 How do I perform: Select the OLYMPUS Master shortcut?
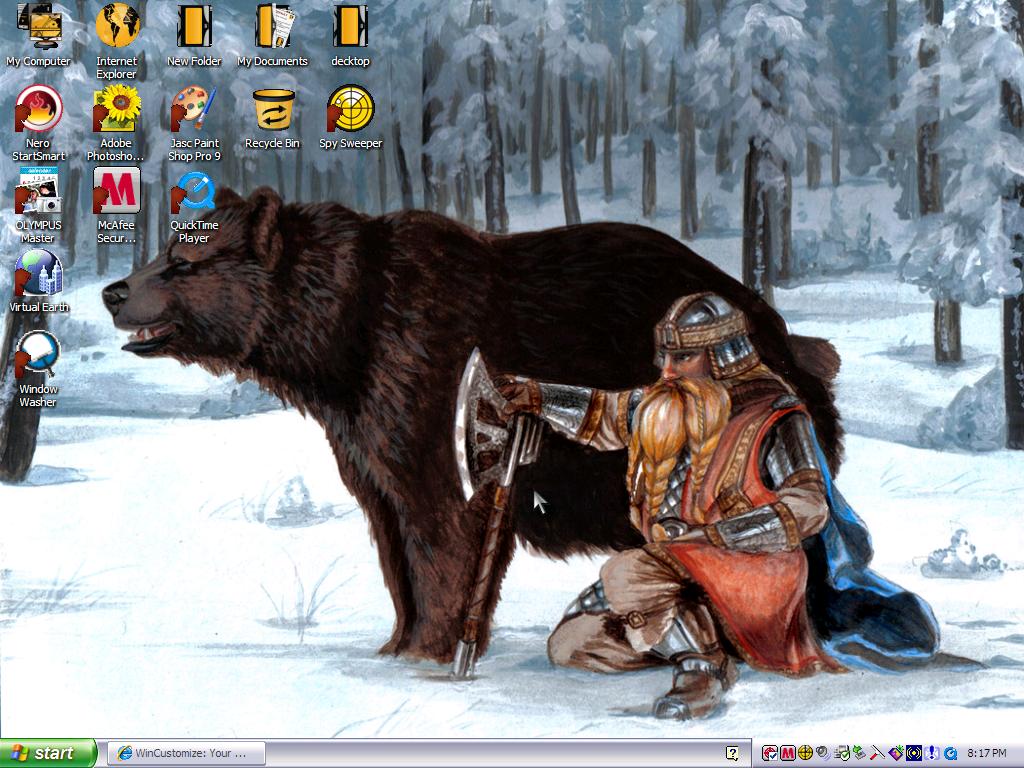pos(39,204)
